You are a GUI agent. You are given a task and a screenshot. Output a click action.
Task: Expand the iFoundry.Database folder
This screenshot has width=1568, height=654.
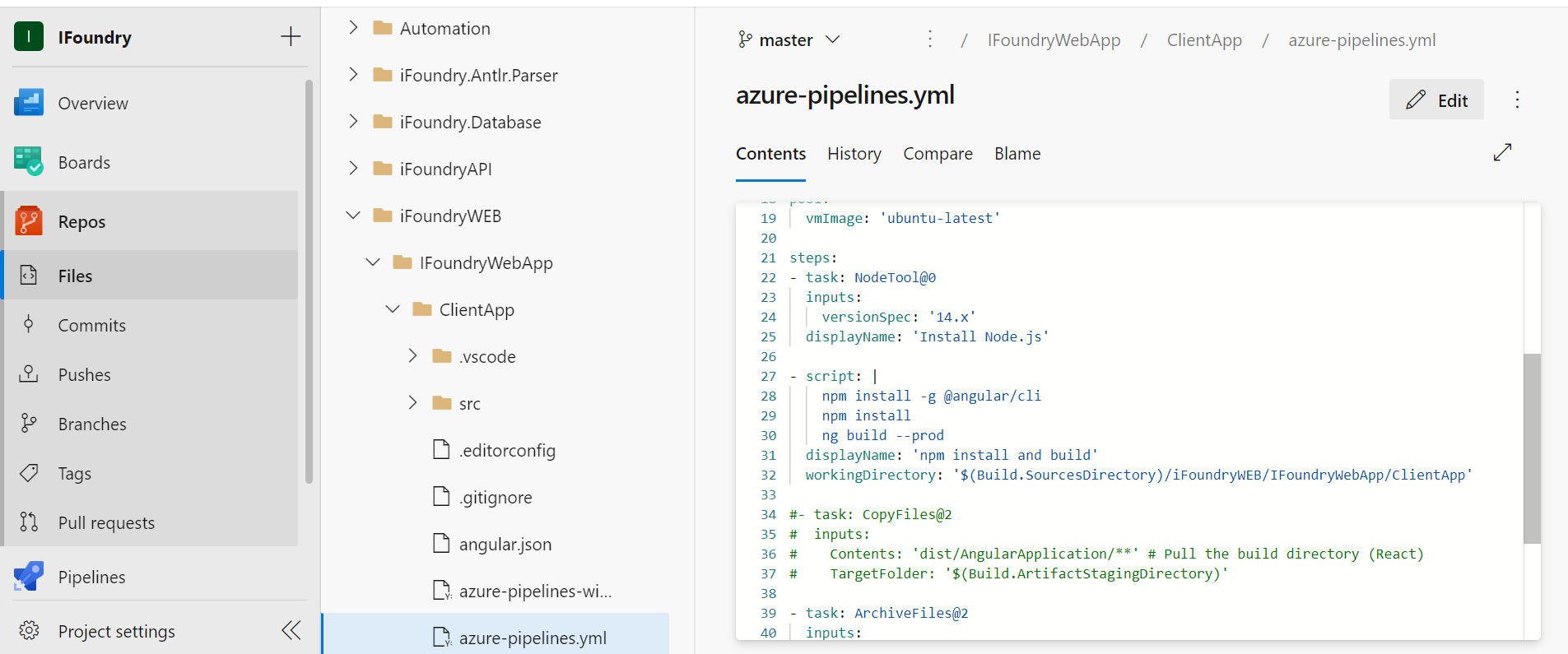pos(353,122)
